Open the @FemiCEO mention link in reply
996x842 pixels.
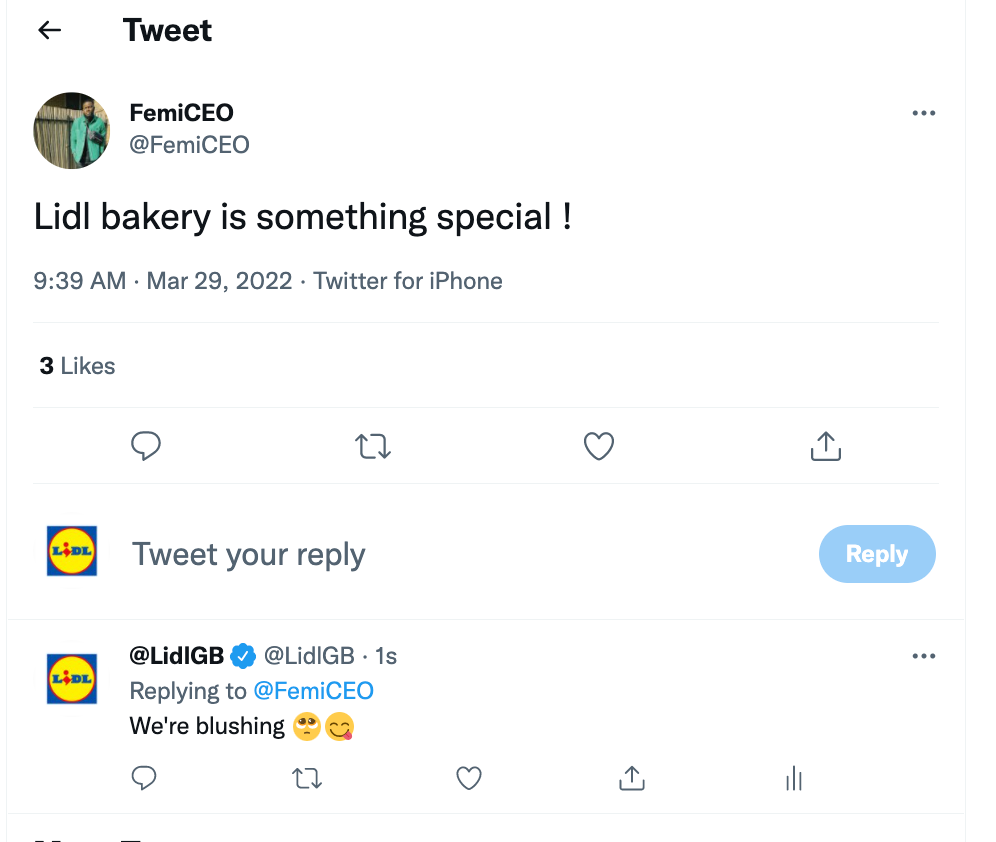[x=314, y=691]
